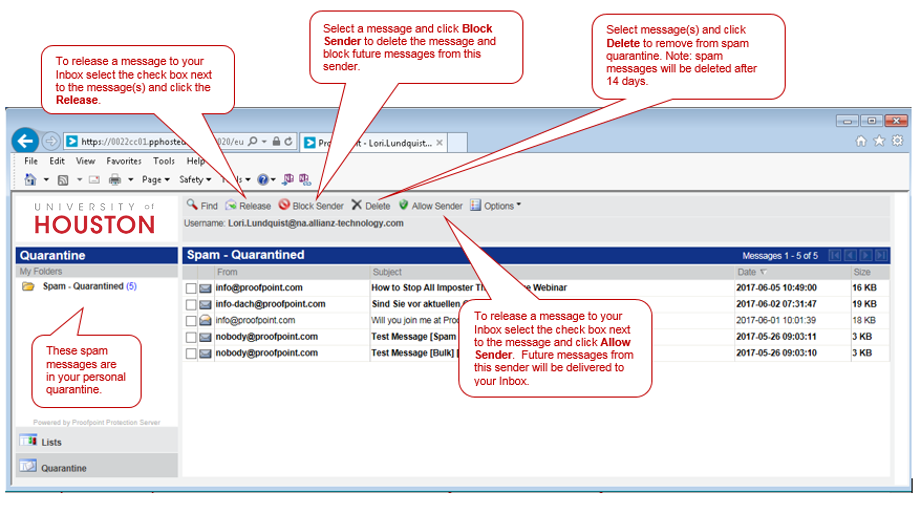Check the box for Will you join me message

pyautogui.click(x=191, y=321)
